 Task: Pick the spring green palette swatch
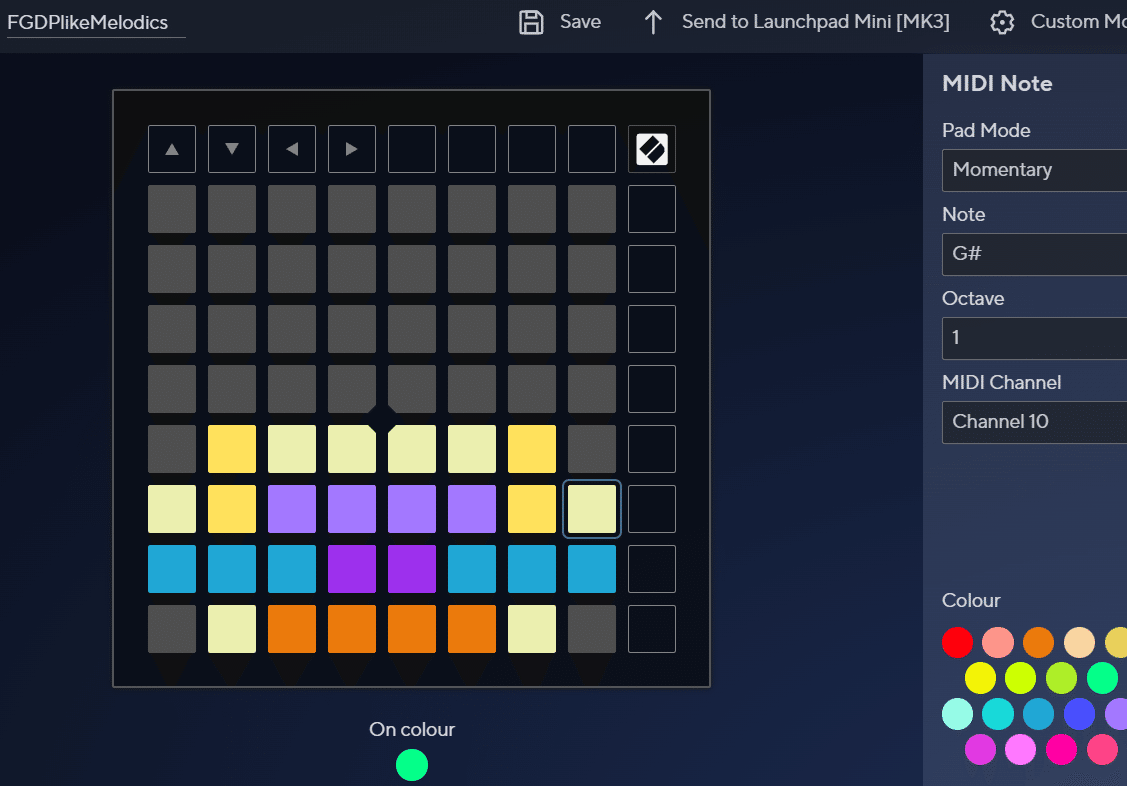(x=1102, y=678)
